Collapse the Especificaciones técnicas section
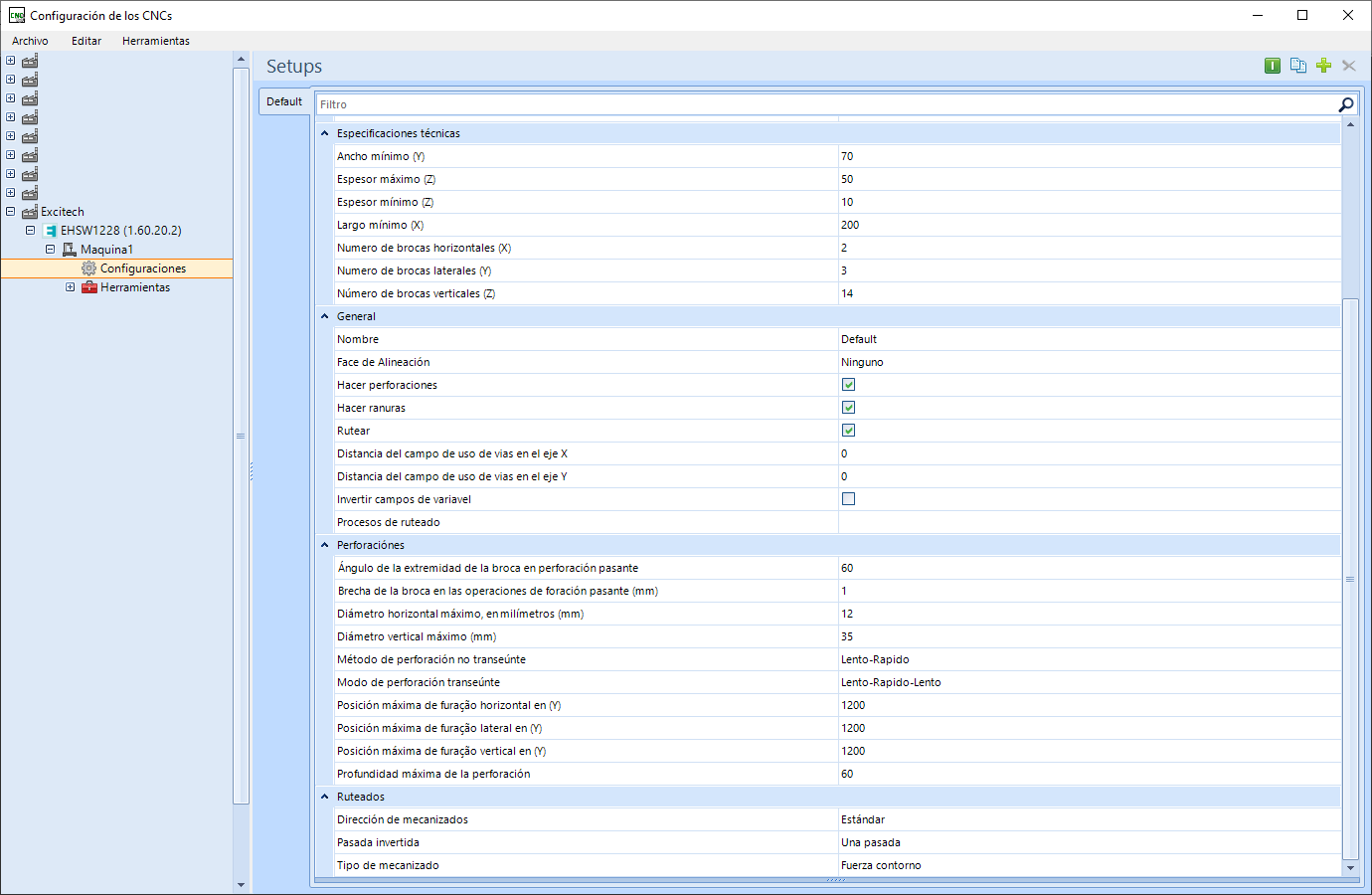Viewport: 1372px width, 895px height. click(x=324, y=133)
